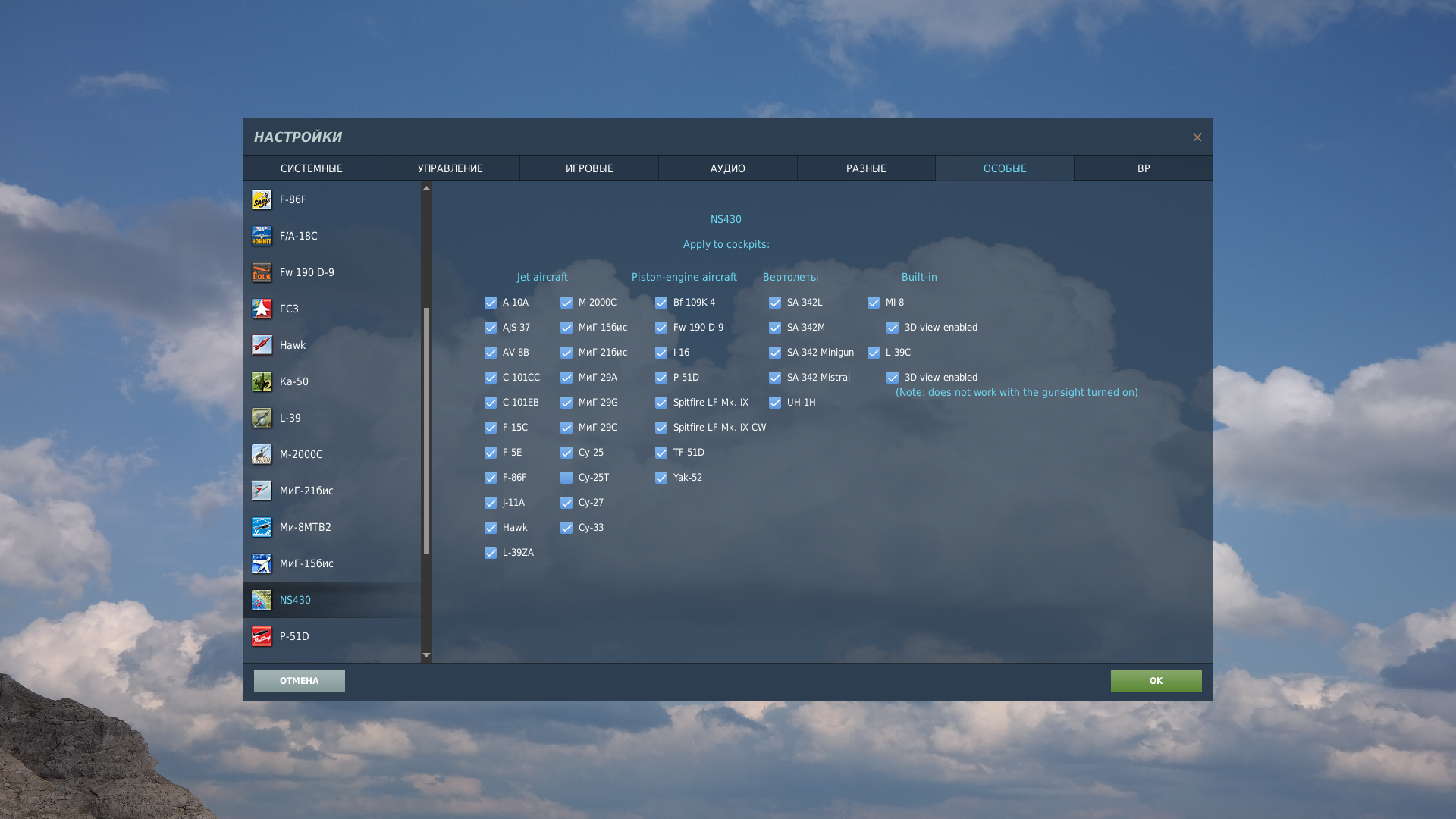The image size is (1456, 819).
Task: Select the МиГ-21бис module icon
Action: (262, 491)
